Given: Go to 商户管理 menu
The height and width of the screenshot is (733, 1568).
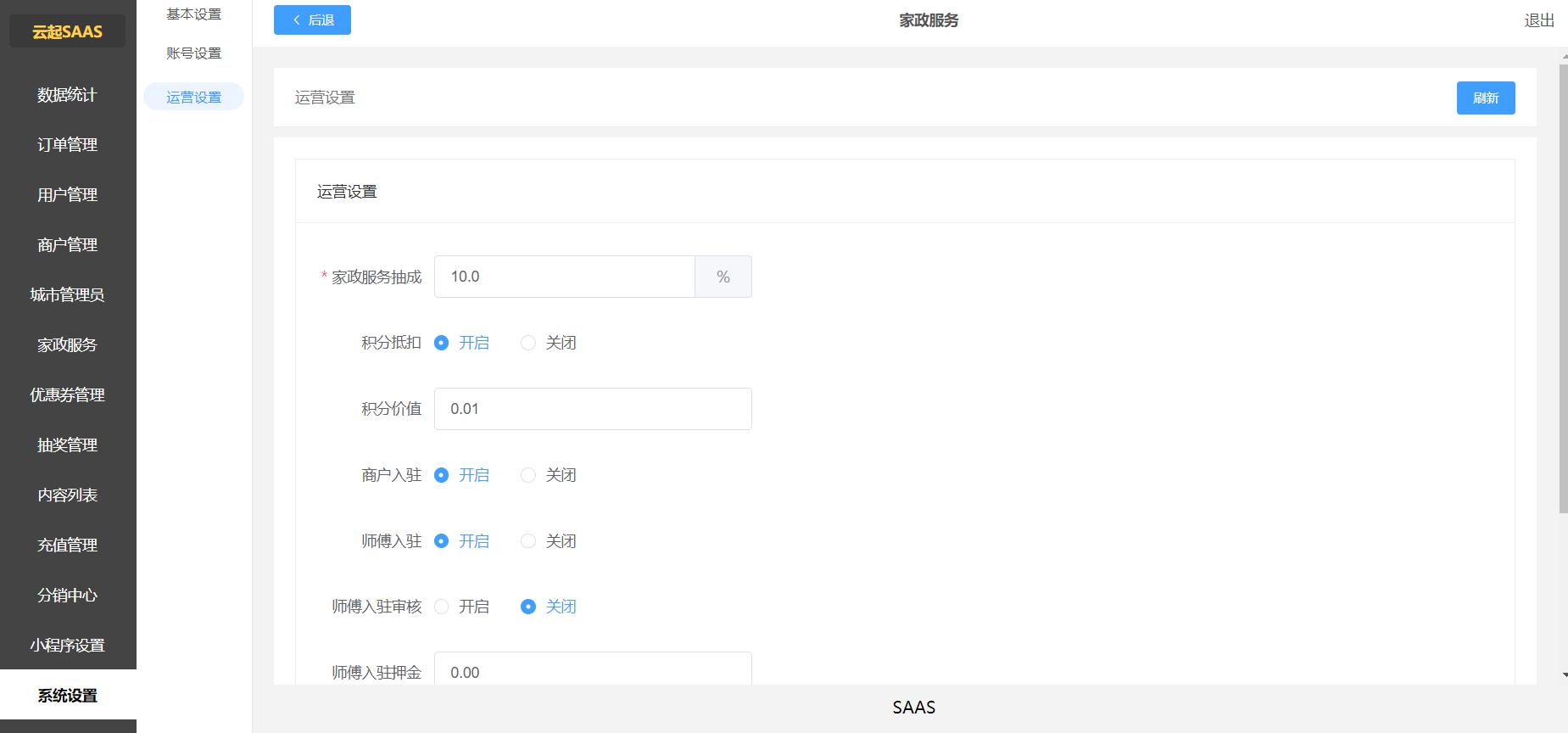Looking at the screenshot, I should [68, 245].
